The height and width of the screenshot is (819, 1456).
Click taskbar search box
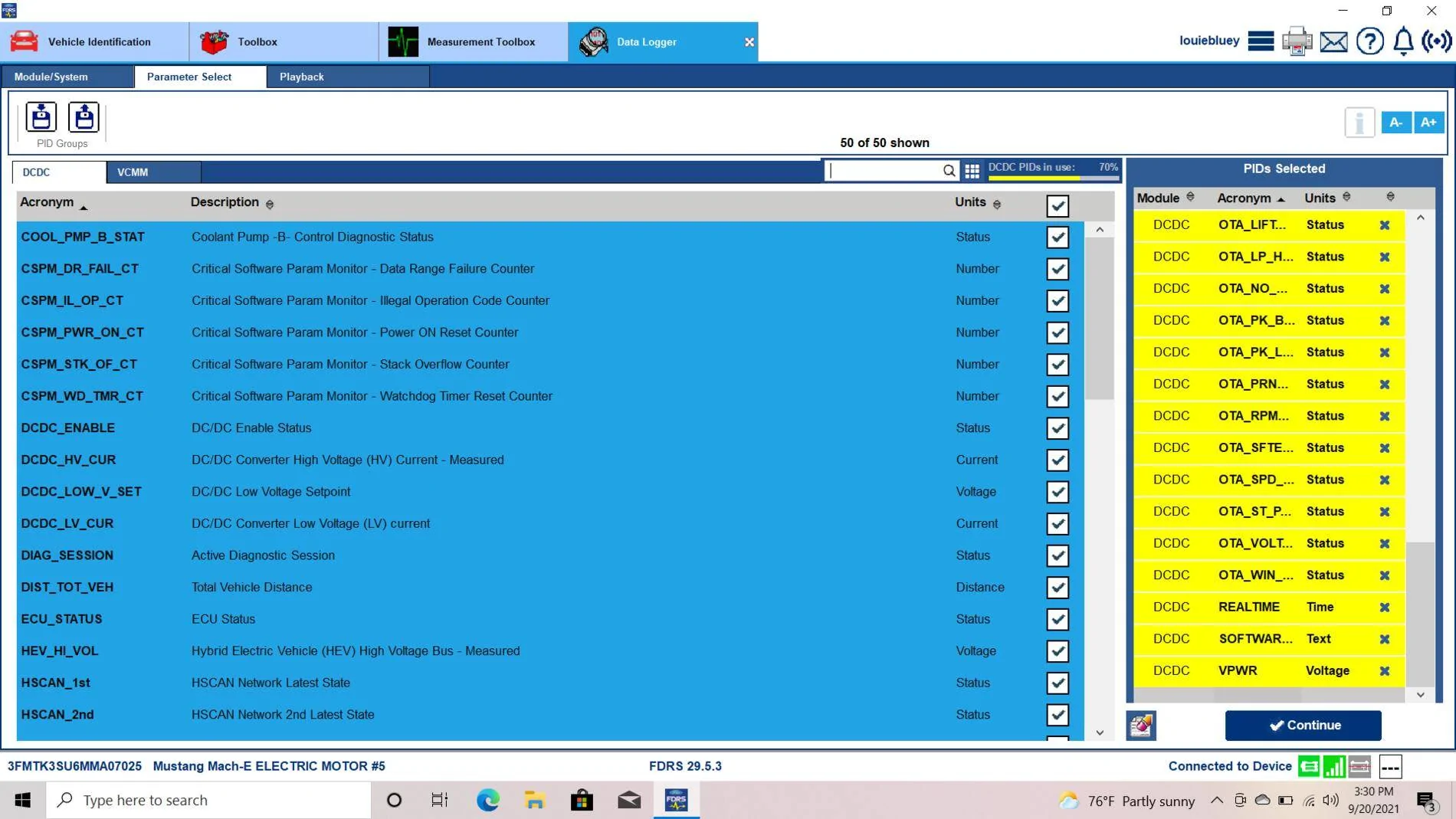[208, 801]
